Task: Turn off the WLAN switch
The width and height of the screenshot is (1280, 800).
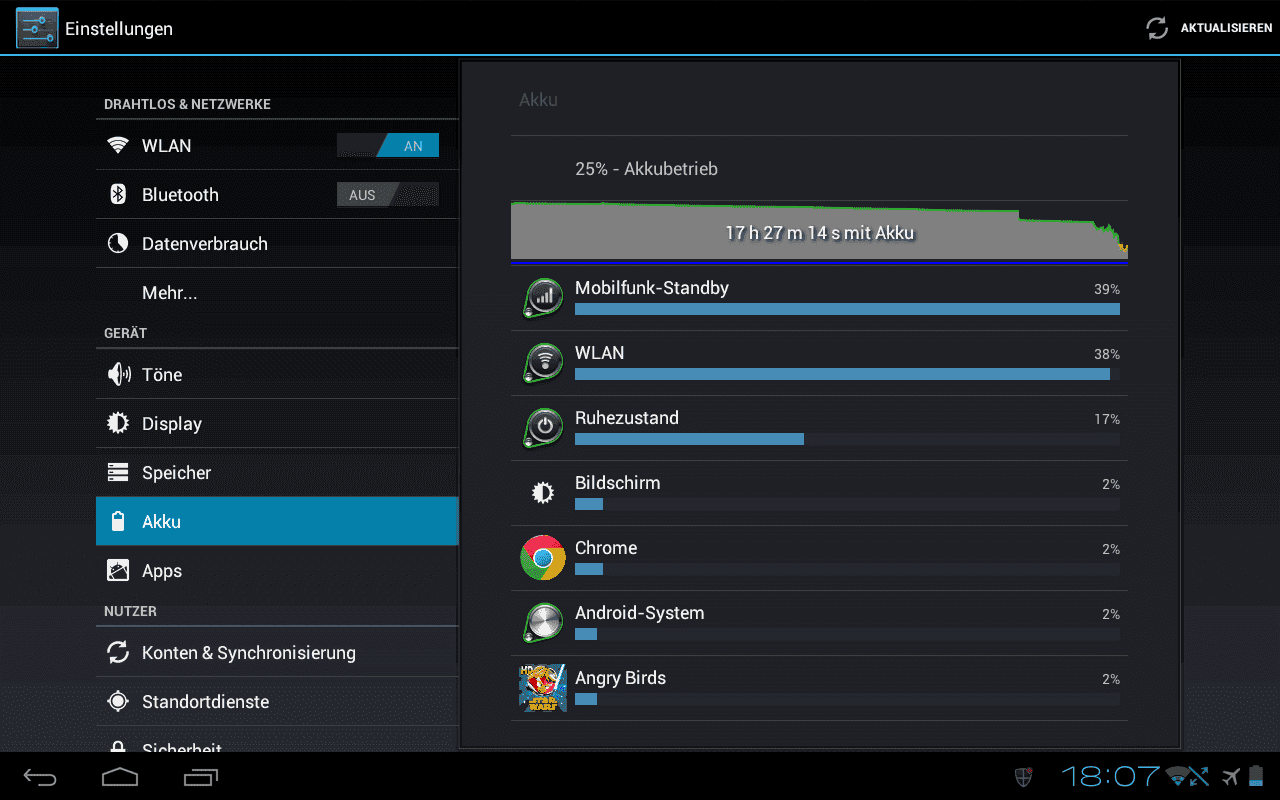Action: click(x=388, y=146)
